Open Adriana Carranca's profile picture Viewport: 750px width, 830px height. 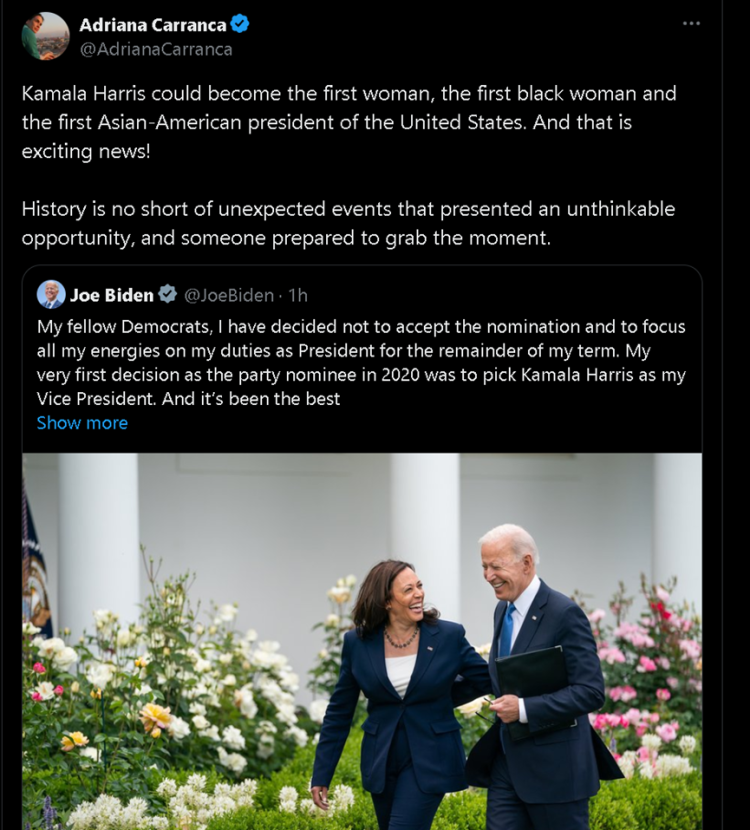pyautogui.click(x=45, y=36)
